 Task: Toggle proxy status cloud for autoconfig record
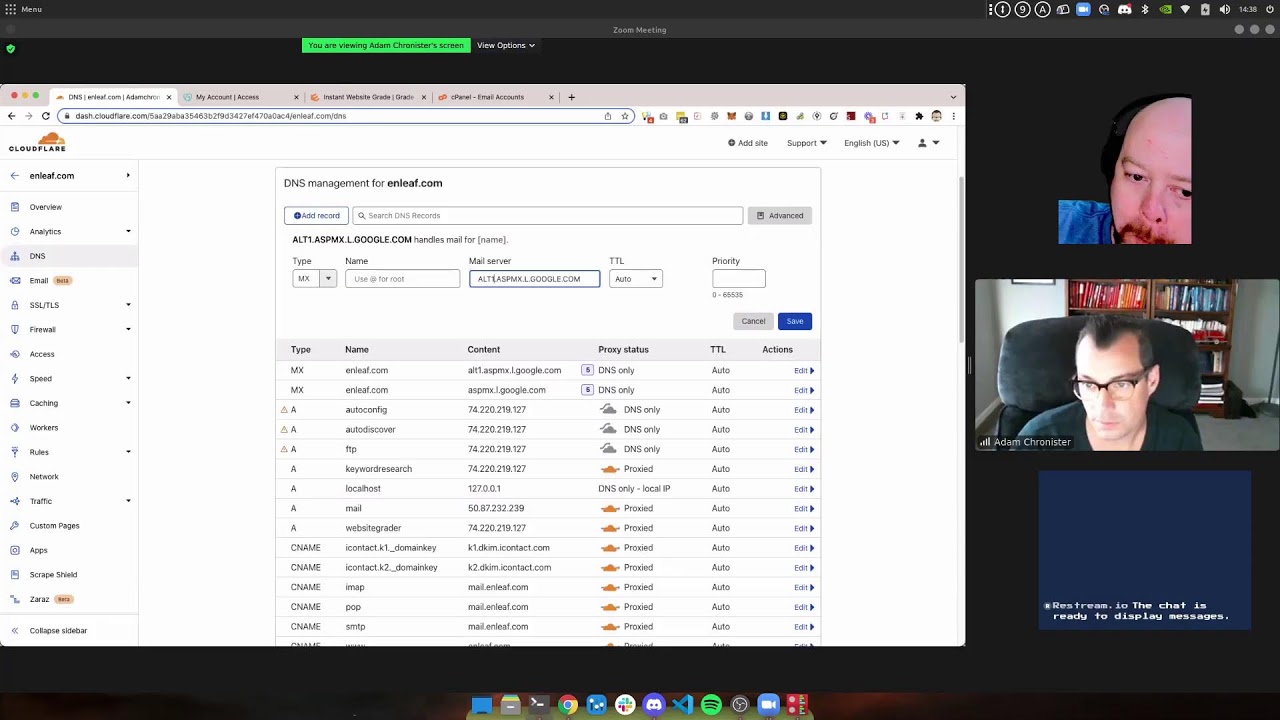click(x=608, y=410)
